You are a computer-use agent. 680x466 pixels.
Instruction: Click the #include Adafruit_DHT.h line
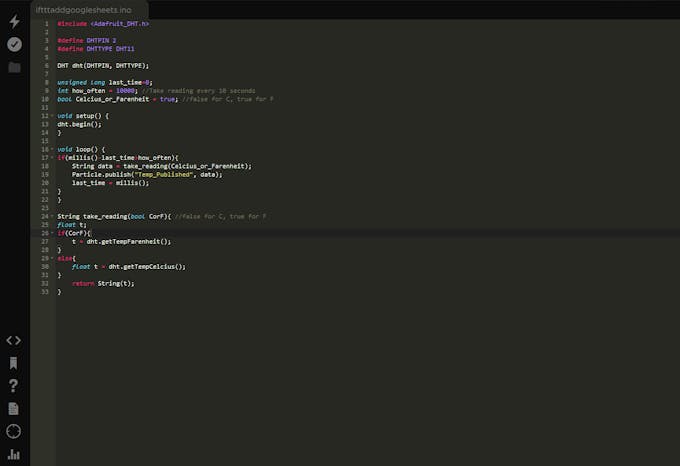click(103, 24)
